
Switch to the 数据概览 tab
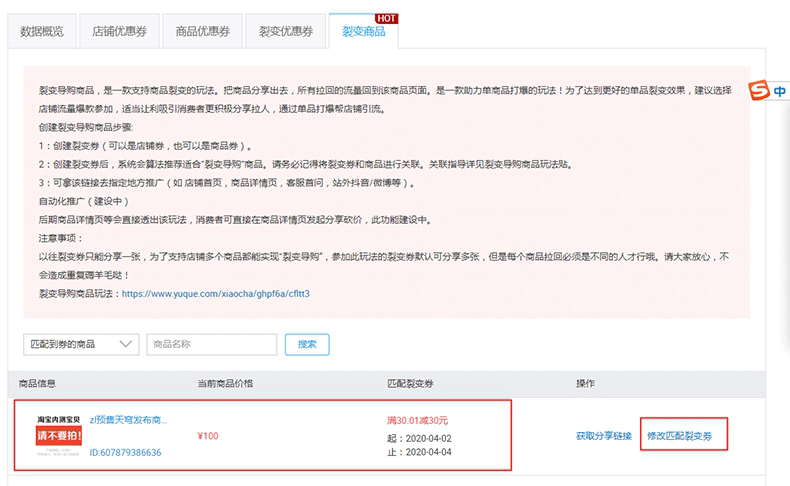point(42,31)
